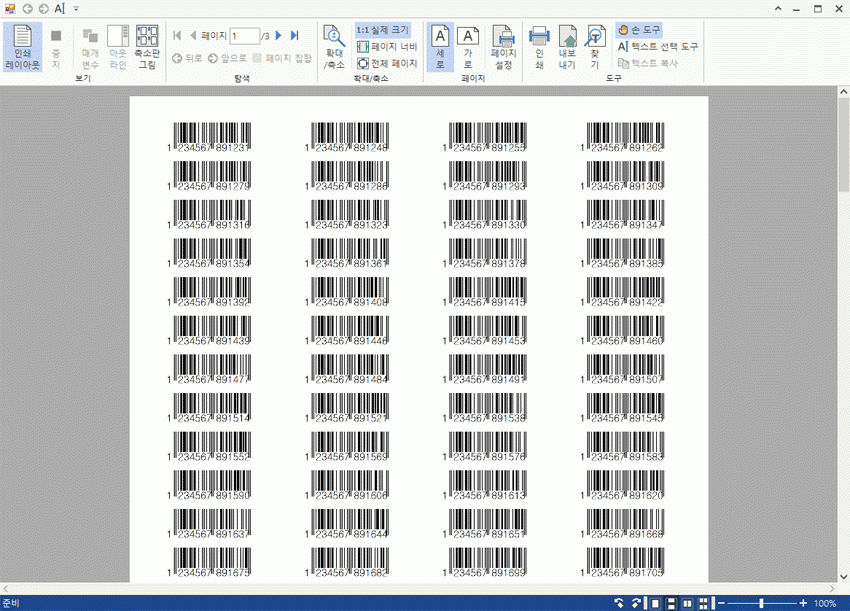Fit view to 전체 페이지 whole page
Image resolution: width=850 pixels, height=611 pixels.
click(x=387, y=63)
